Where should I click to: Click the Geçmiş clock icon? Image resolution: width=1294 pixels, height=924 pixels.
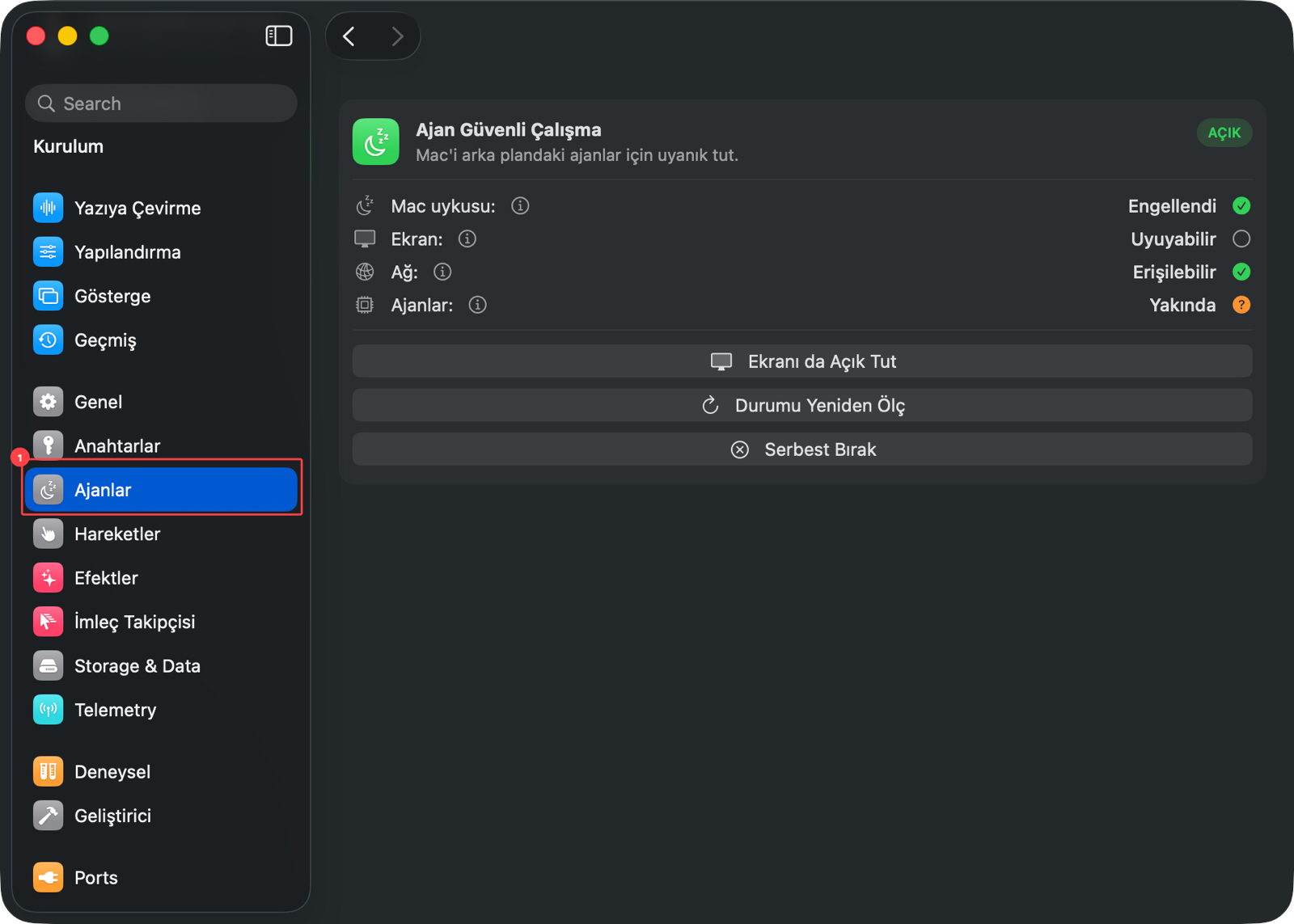(49, 340)
